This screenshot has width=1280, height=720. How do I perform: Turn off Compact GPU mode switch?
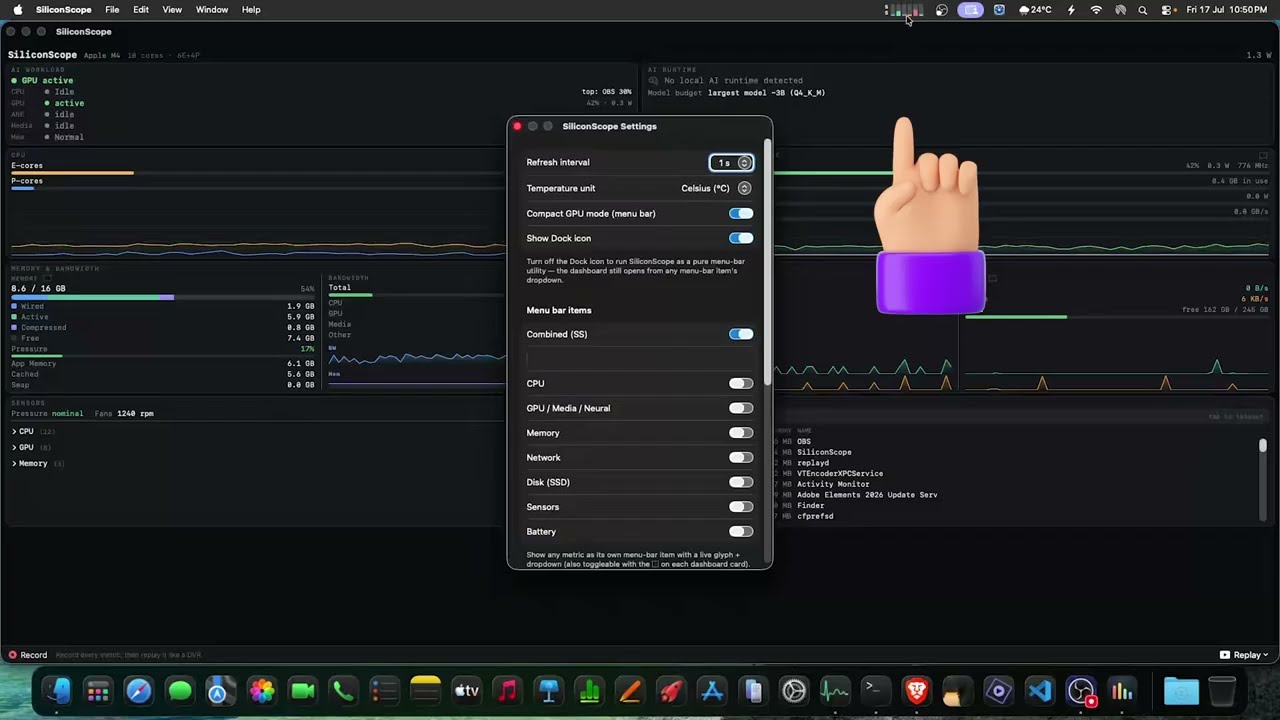tap(741, 213)
